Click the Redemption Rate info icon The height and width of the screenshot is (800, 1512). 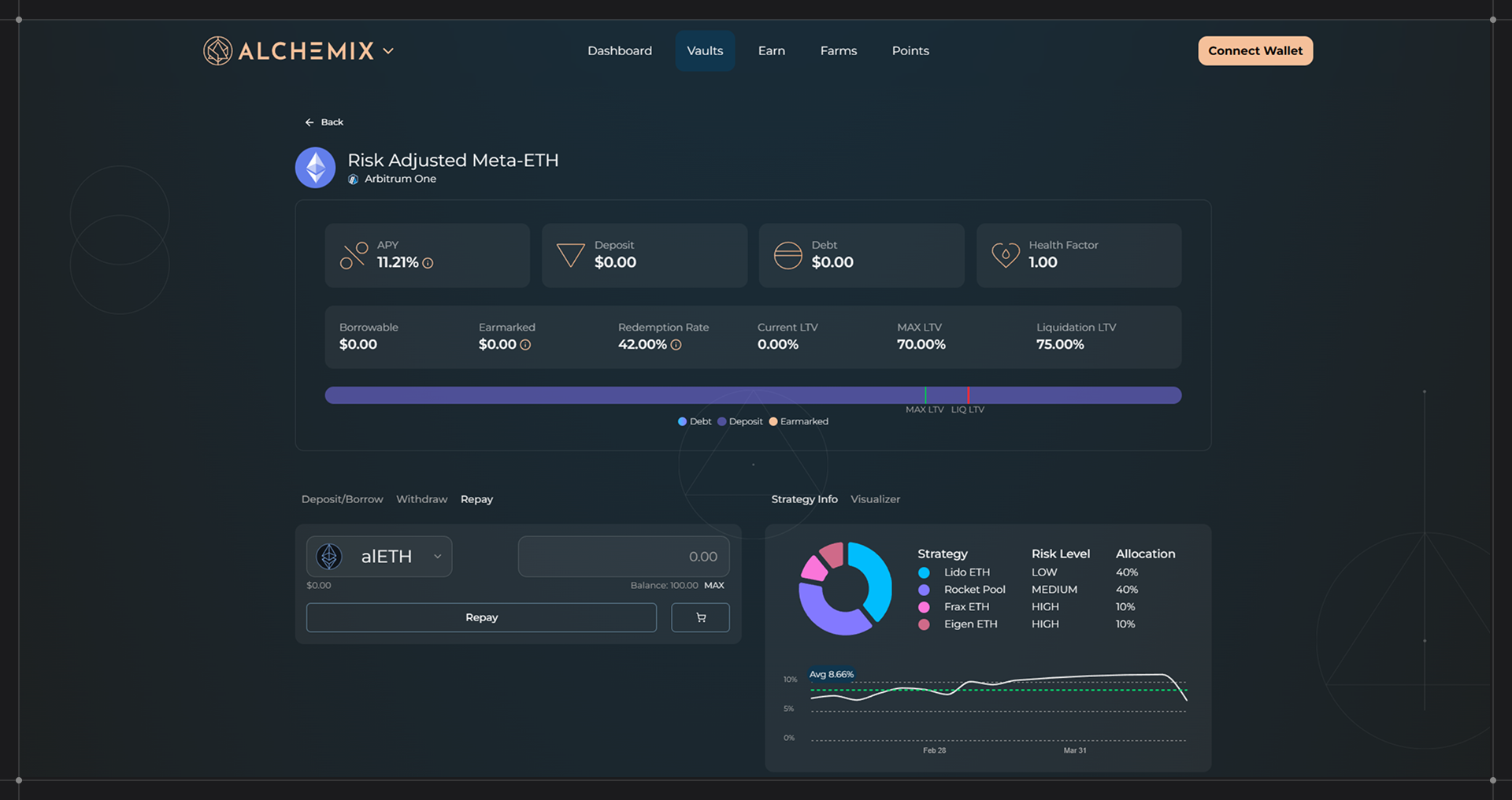coord(676,345)
